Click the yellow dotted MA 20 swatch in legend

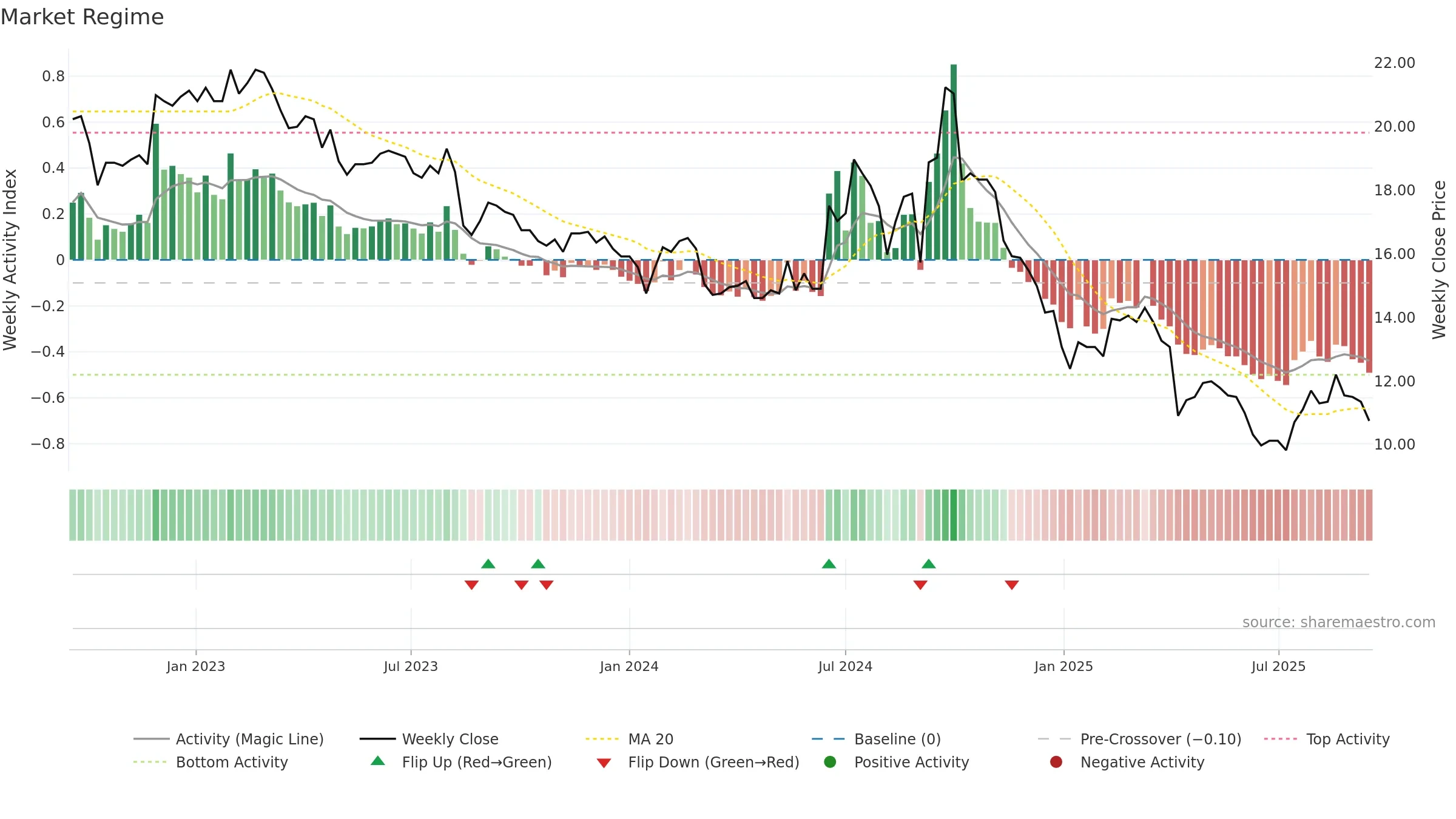(x=602, y=739)
